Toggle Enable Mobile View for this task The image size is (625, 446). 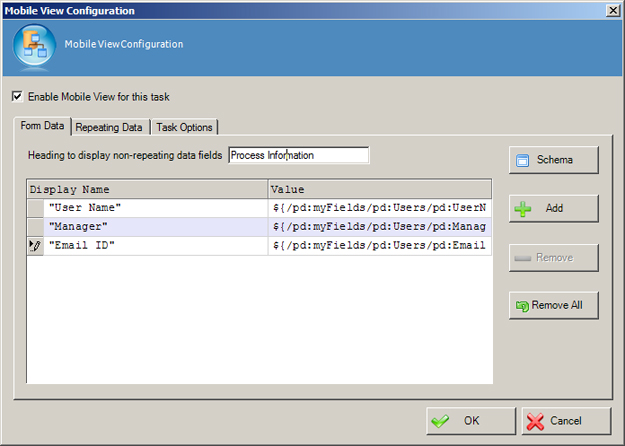click(17, 97)
